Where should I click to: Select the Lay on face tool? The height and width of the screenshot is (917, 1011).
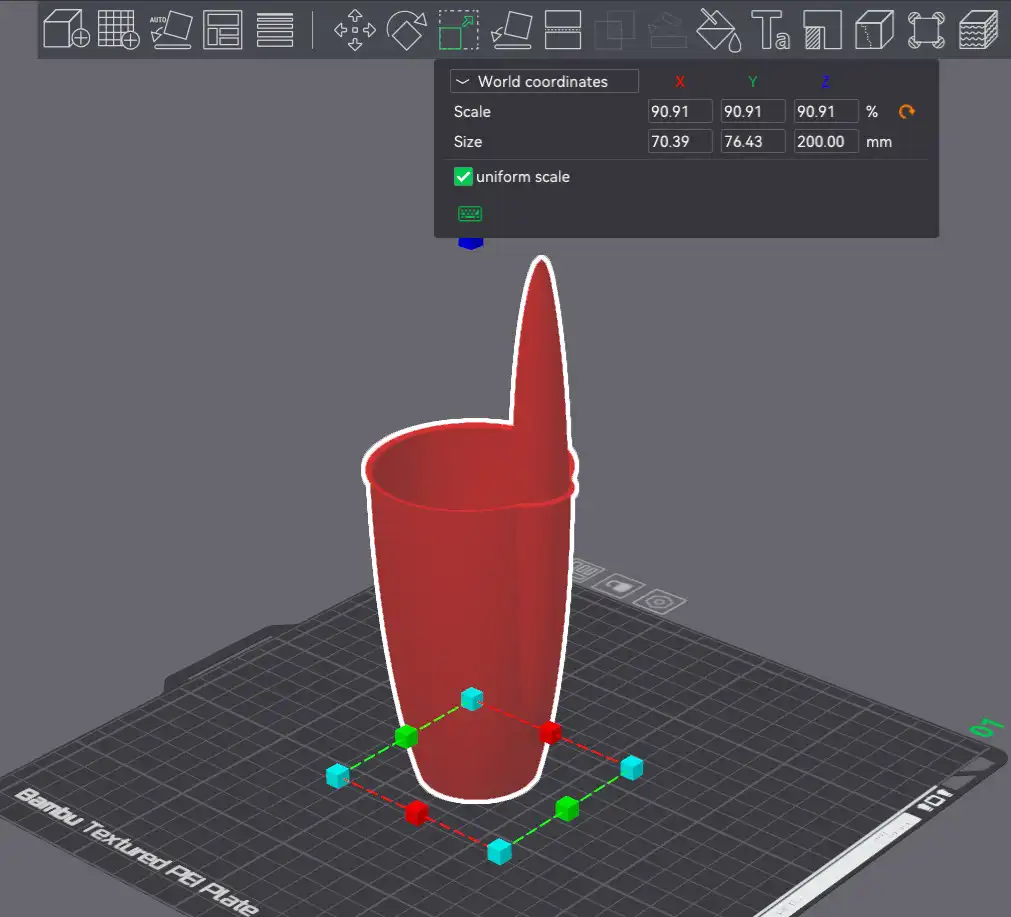(510, 29)
